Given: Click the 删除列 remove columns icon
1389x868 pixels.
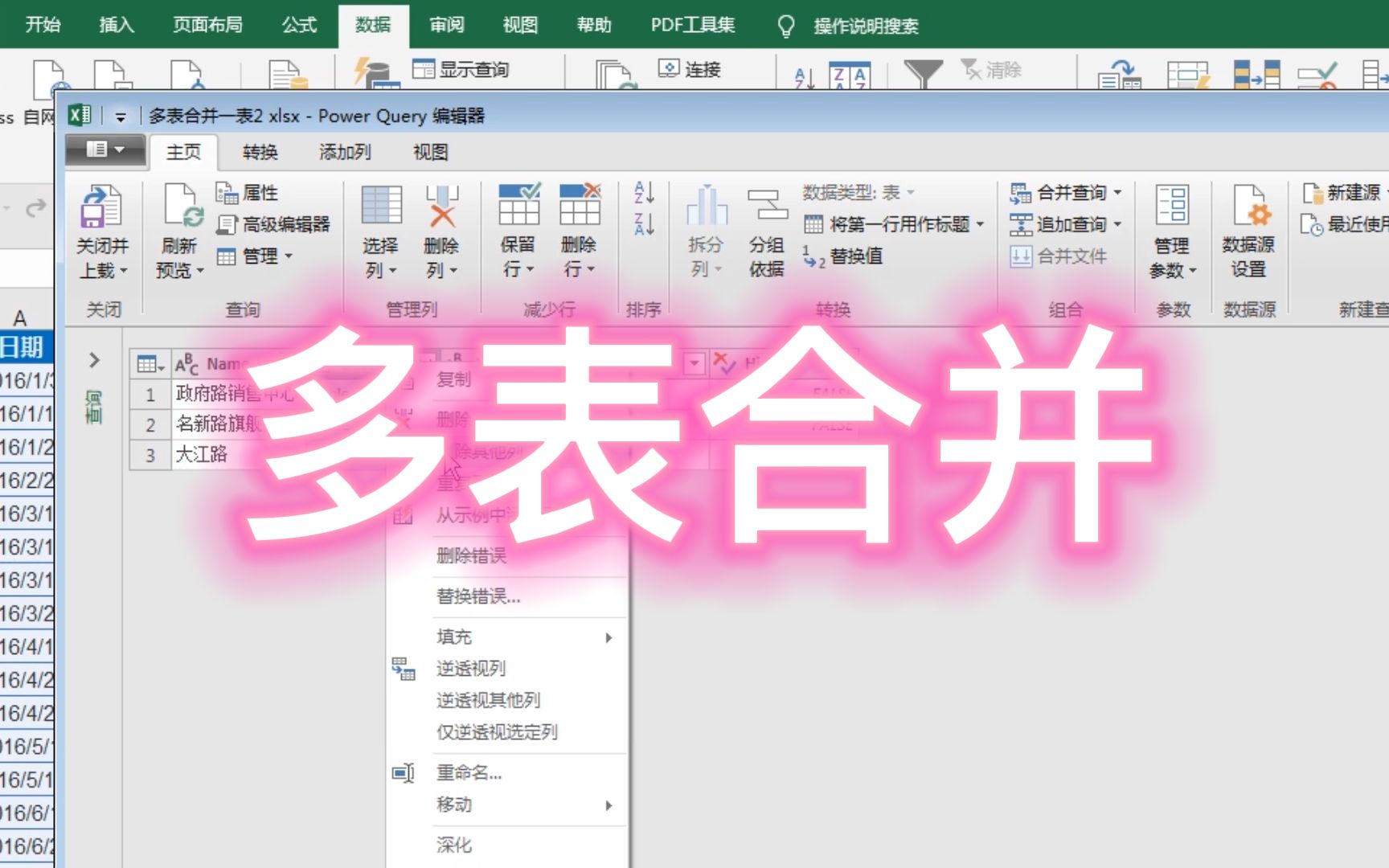Looking at the screenshot, I should (x=441, y=205).
